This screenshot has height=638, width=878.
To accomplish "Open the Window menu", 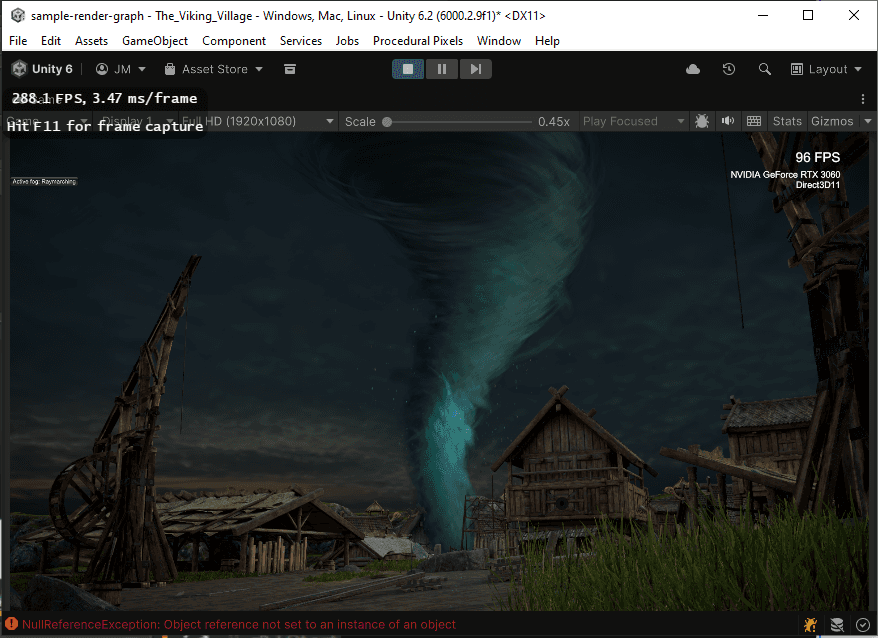I will coord(499,41).
